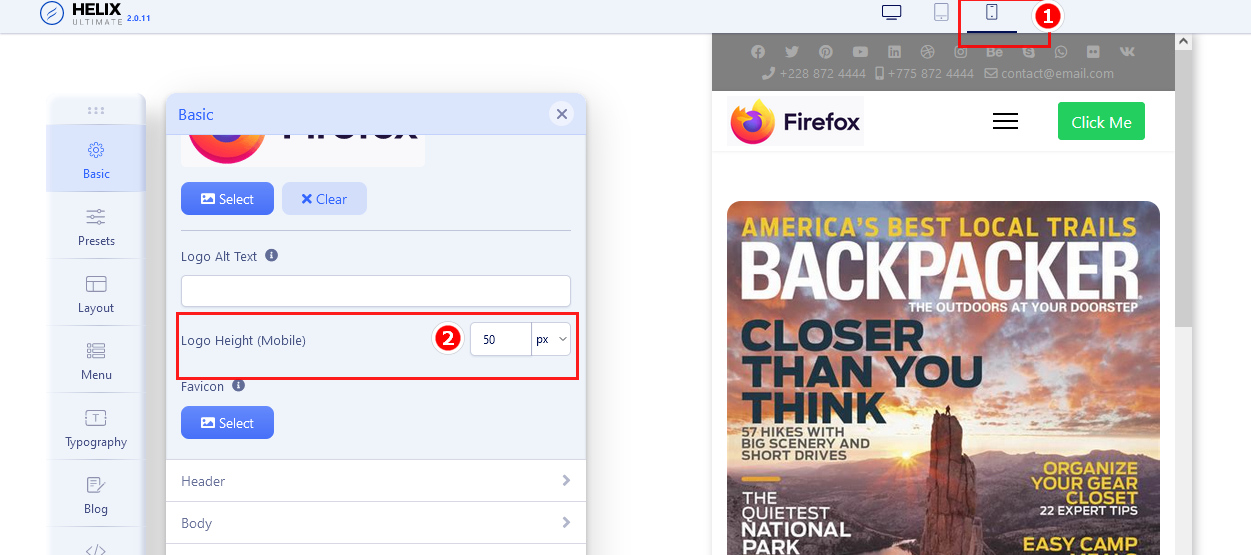Click the Favicon label text

[202, 386]
